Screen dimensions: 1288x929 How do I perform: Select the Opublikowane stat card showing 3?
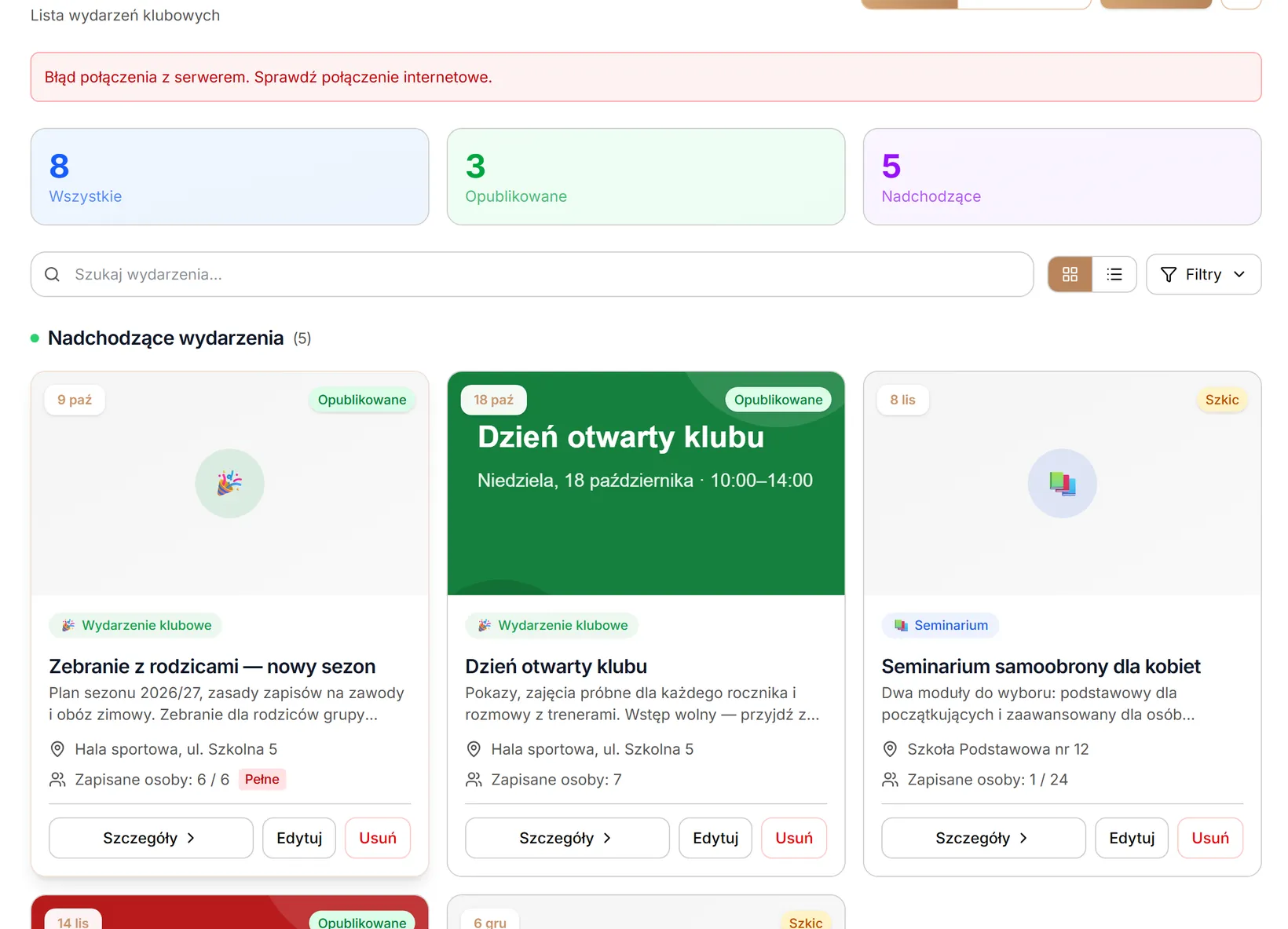(646, 177)
